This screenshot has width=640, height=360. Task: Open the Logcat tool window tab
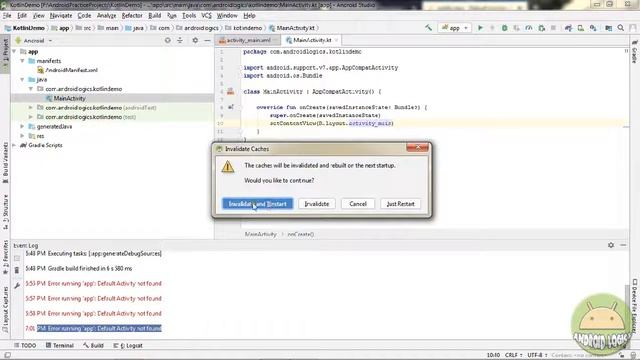click(x=128, y=345)
